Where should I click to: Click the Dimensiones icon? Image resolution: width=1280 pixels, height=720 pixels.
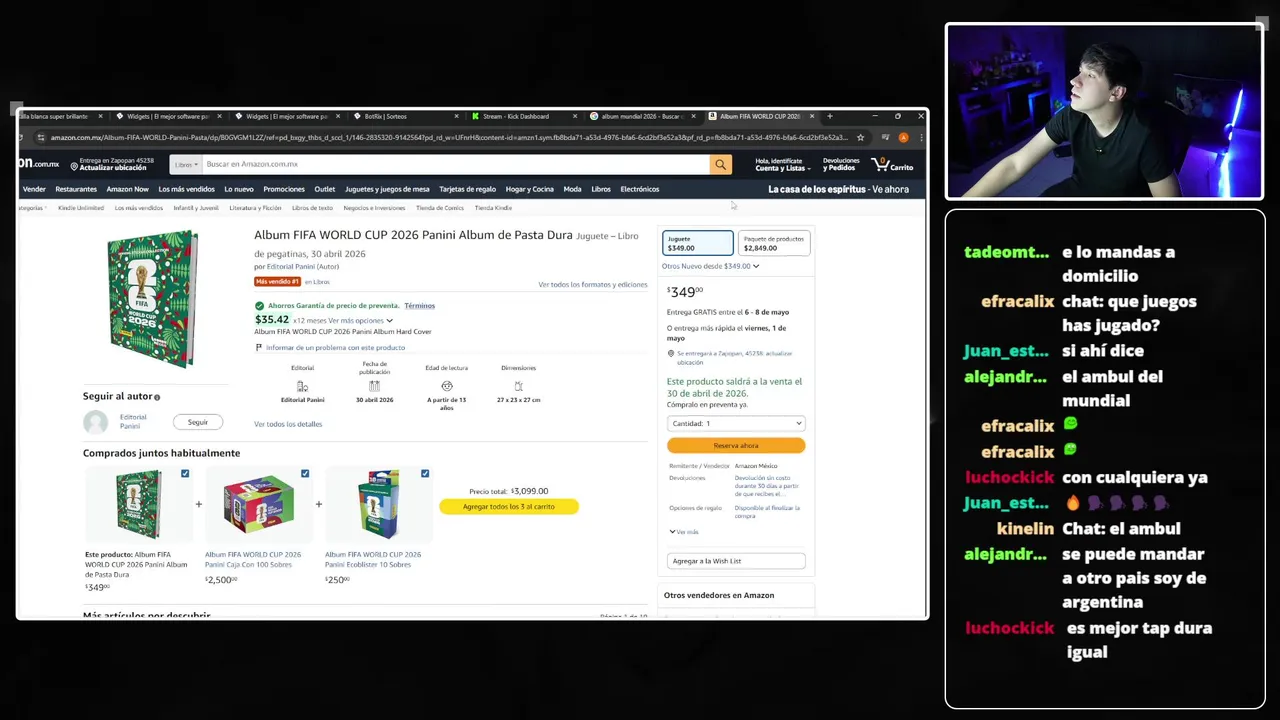tap(518, 386)
